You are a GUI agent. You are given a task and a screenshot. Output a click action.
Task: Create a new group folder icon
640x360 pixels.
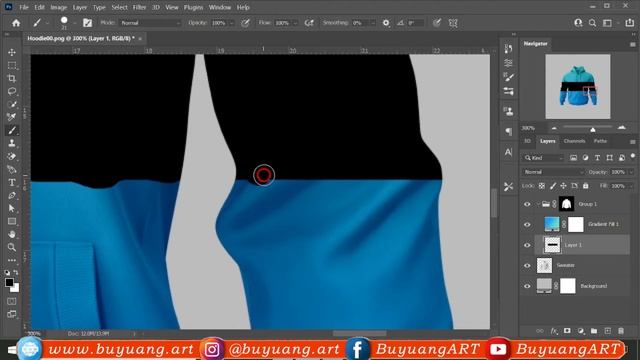click(x=594, y=331)
